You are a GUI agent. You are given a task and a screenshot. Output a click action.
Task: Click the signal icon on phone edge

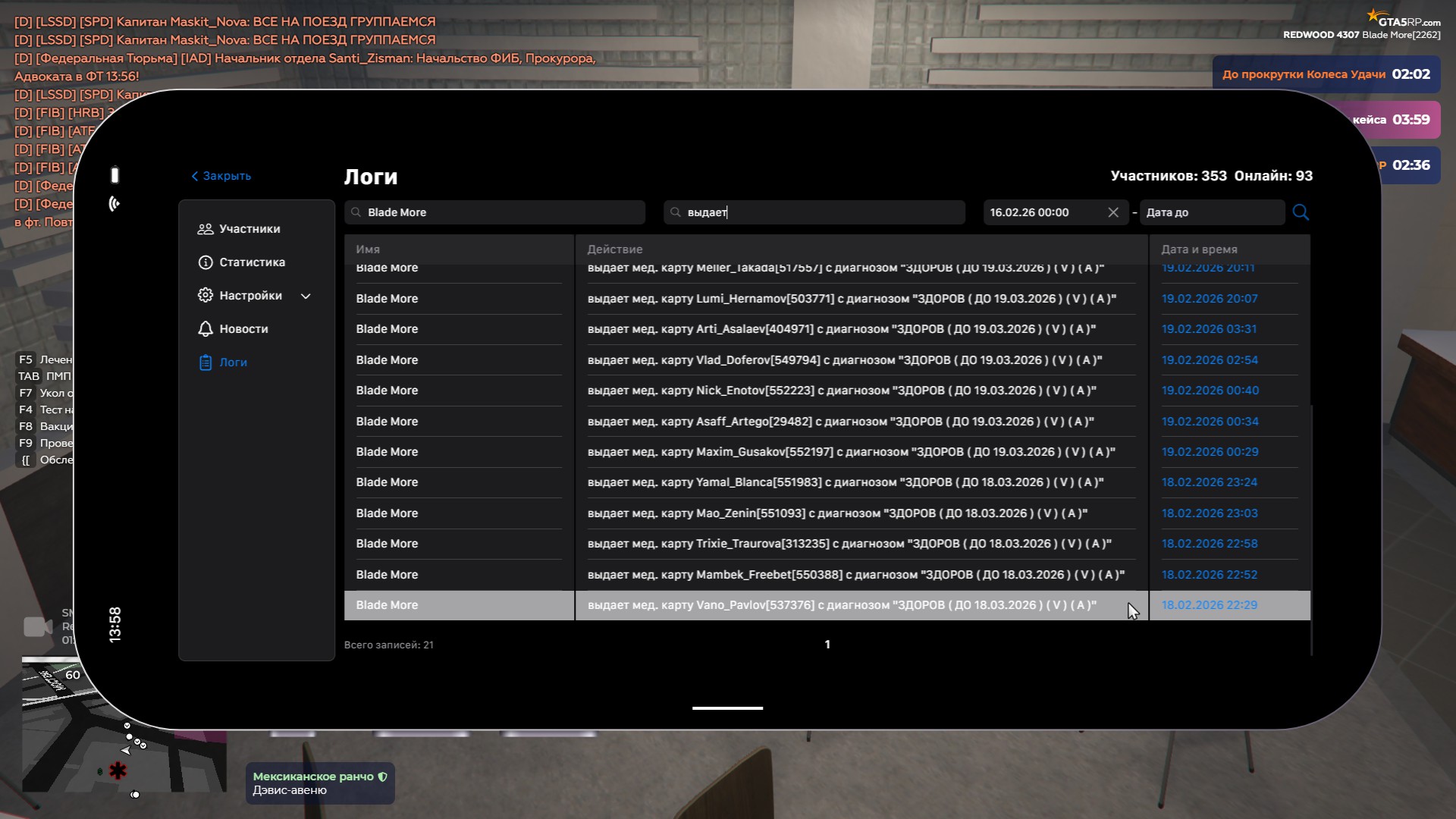coord(115,203)
